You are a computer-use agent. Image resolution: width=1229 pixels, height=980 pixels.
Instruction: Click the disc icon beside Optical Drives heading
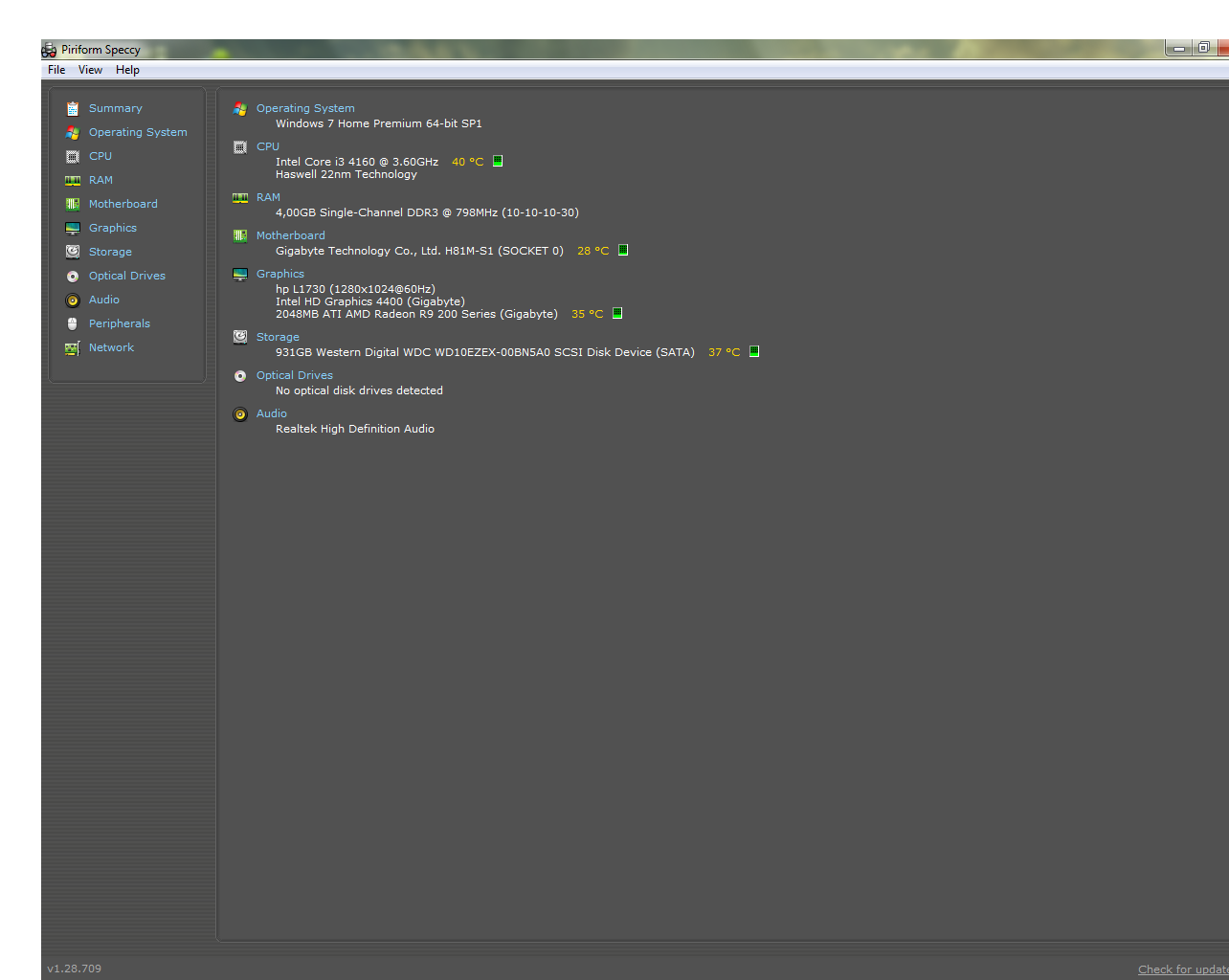(x=240, y=376)
